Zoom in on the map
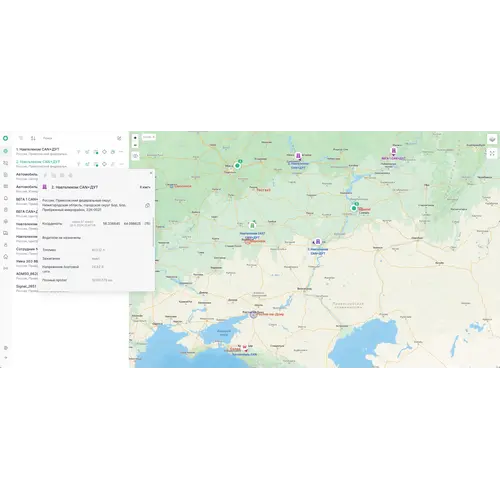This screenshot has height=500, width=500. coord(135,138)
